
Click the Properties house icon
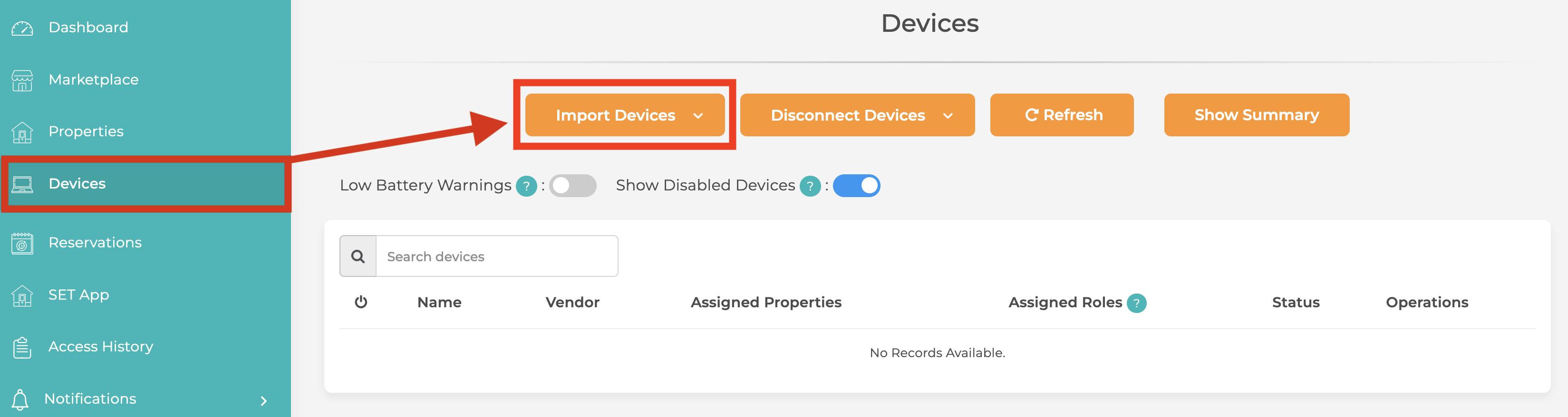22,132
